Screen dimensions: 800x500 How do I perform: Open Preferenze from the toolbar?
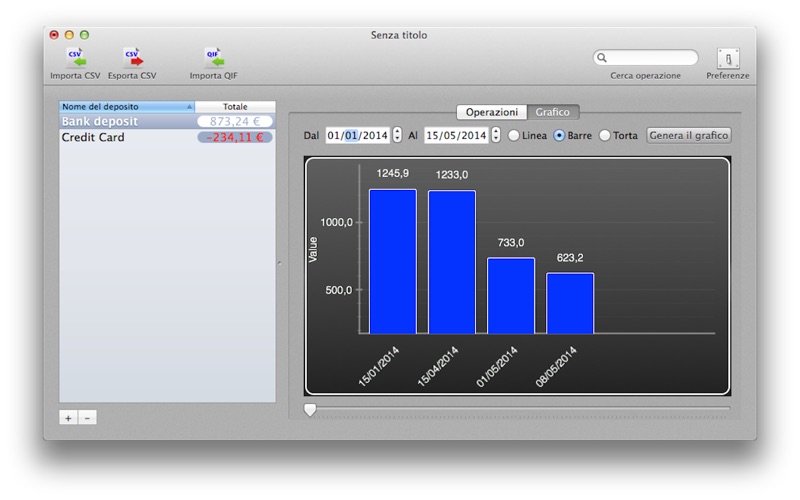point(728,64)
